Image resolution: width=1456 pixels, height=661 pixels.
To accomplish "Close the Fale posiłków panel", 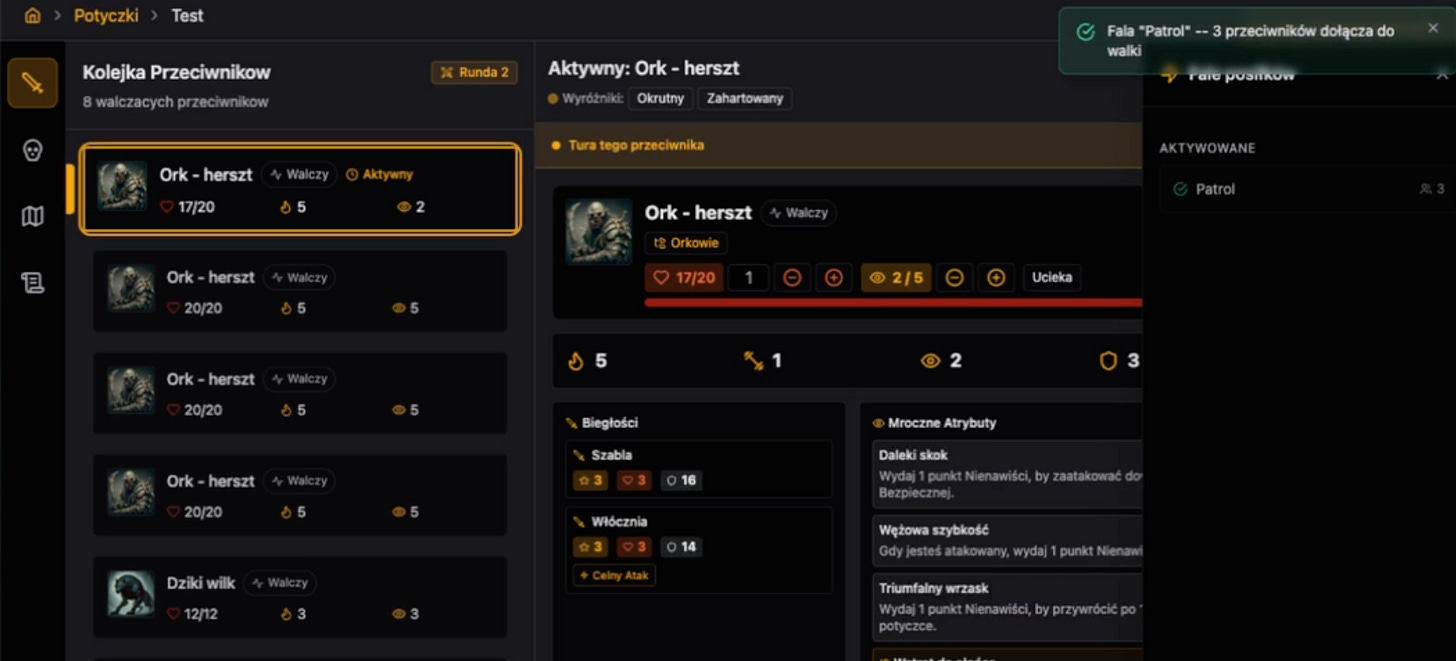I will (x=1442, y=75).
